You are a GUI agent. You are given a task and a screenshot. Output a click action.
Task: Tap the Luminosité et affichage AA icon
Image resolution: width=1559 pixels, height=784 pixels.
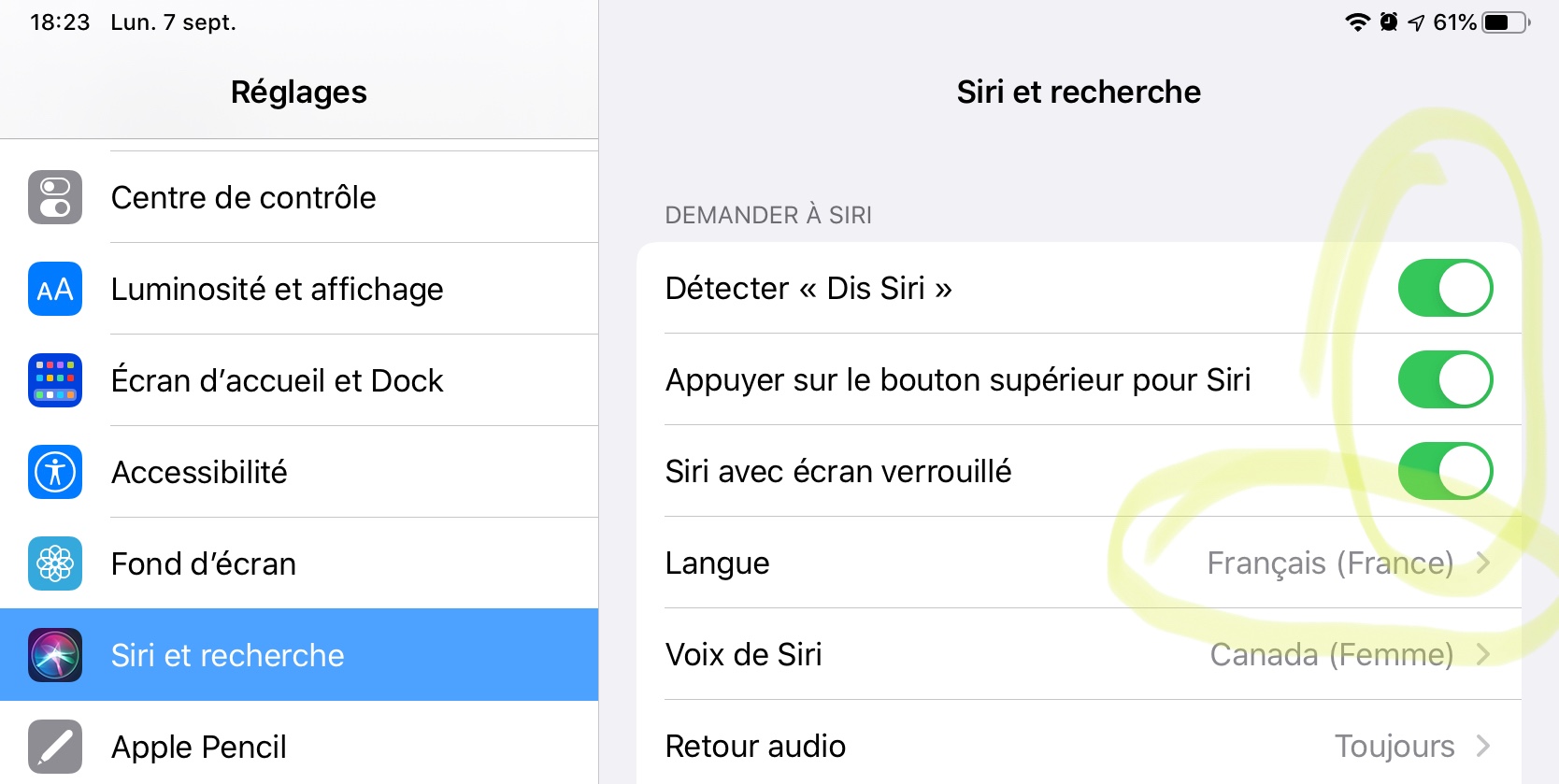(x=55, y=289)
